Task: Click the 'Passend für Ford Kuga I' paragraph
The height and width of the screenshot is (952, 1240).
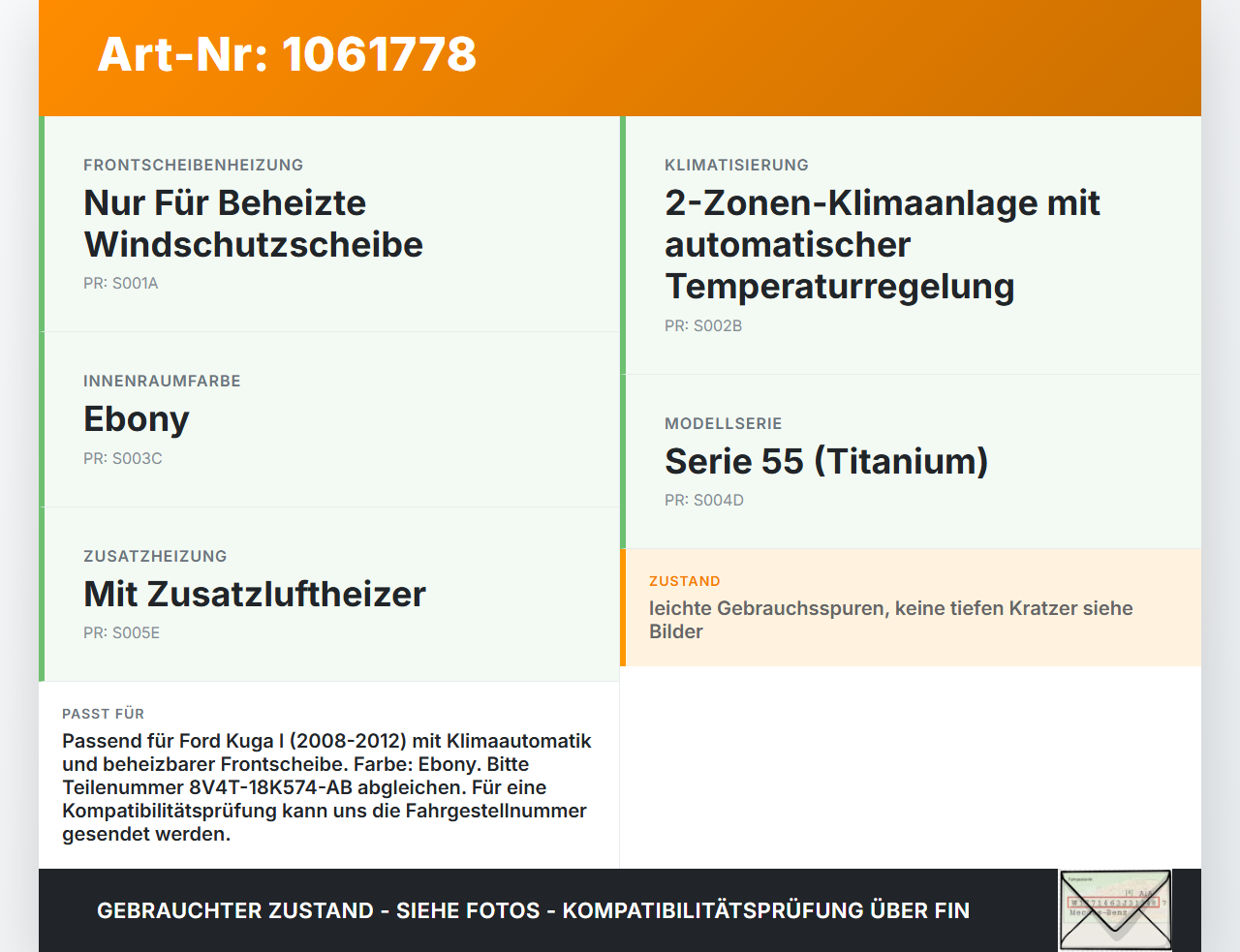Action: click(326, 787)
